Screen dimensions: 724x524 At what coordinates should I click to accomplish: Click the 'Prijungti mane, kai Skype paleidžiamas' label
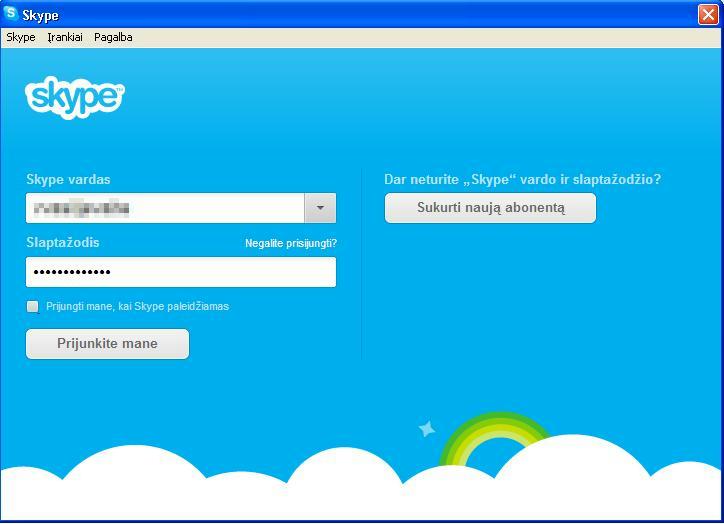[138, 307]
